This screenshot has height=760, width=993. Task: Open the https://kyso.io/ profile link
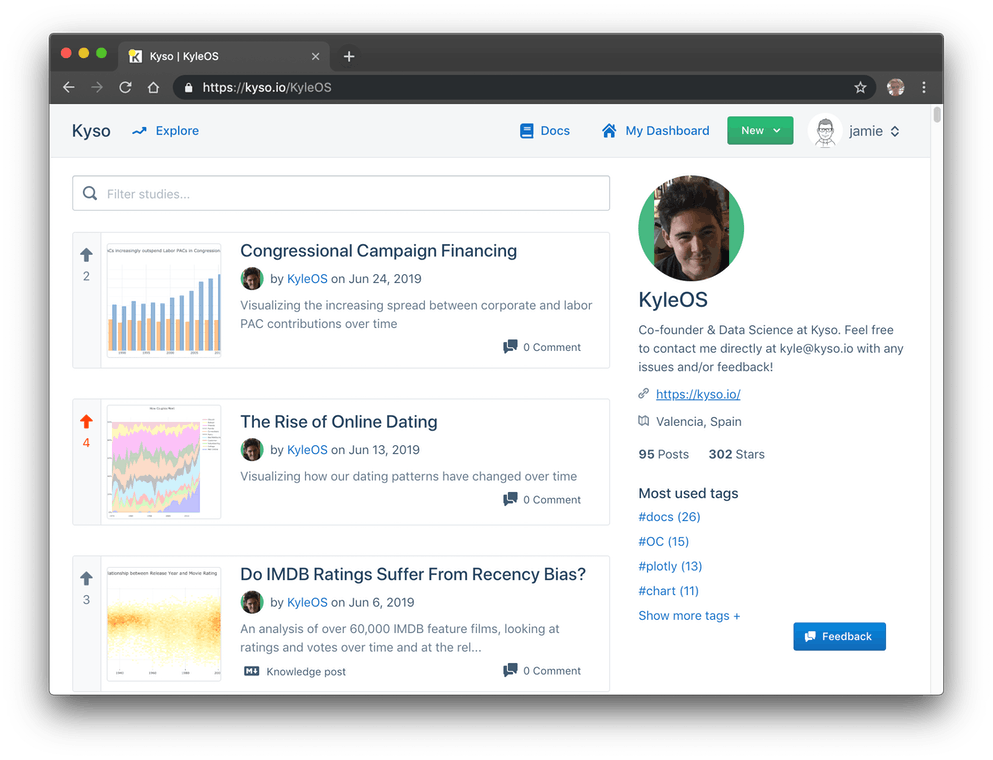698,394
